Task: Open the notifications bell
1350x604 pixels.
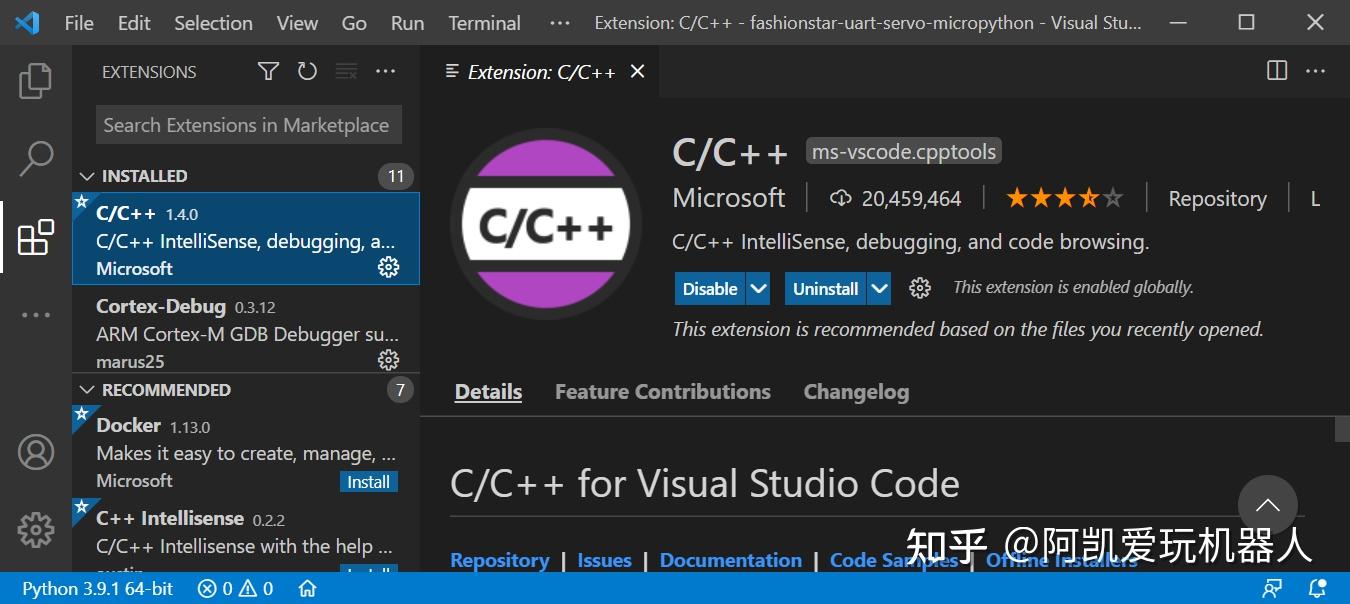Action: pyautogui.click(x=1317, y=588)
